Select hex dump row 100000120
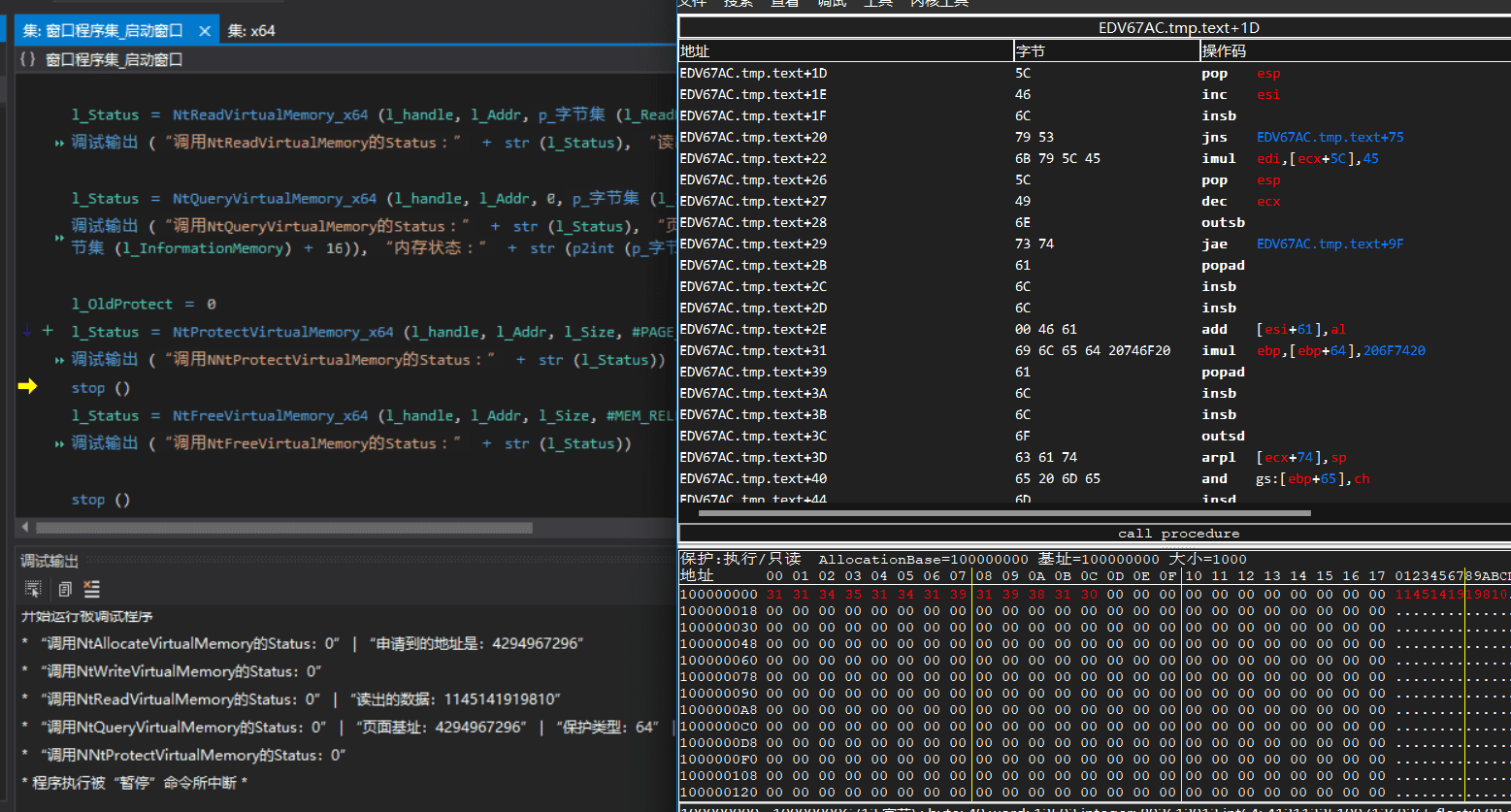The height and width of the screenshot is (812, 1511). pyautogui.click(x=1095, y=792)
